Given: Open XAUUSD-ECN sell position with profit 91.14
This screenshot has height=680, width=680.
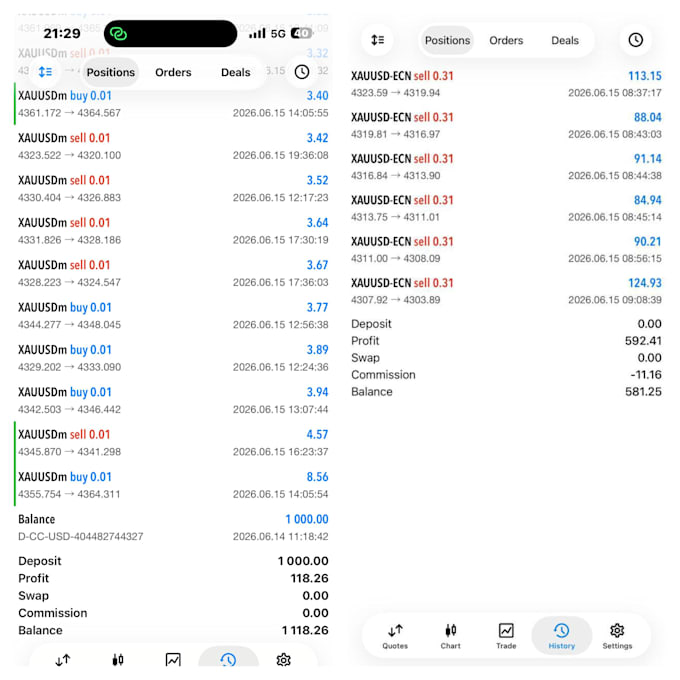Looking at the screenshot, I should click(x=506, y=167).
